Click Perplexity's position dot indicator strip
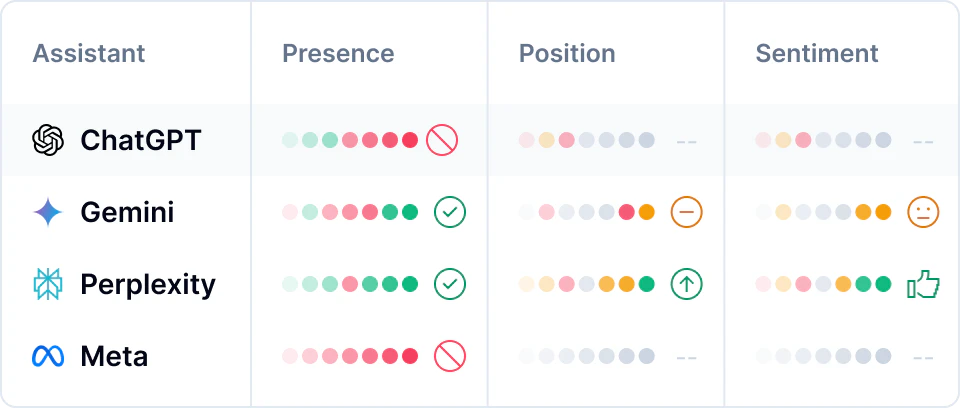This screenshot has width=960, height=408. coord(586,284)
